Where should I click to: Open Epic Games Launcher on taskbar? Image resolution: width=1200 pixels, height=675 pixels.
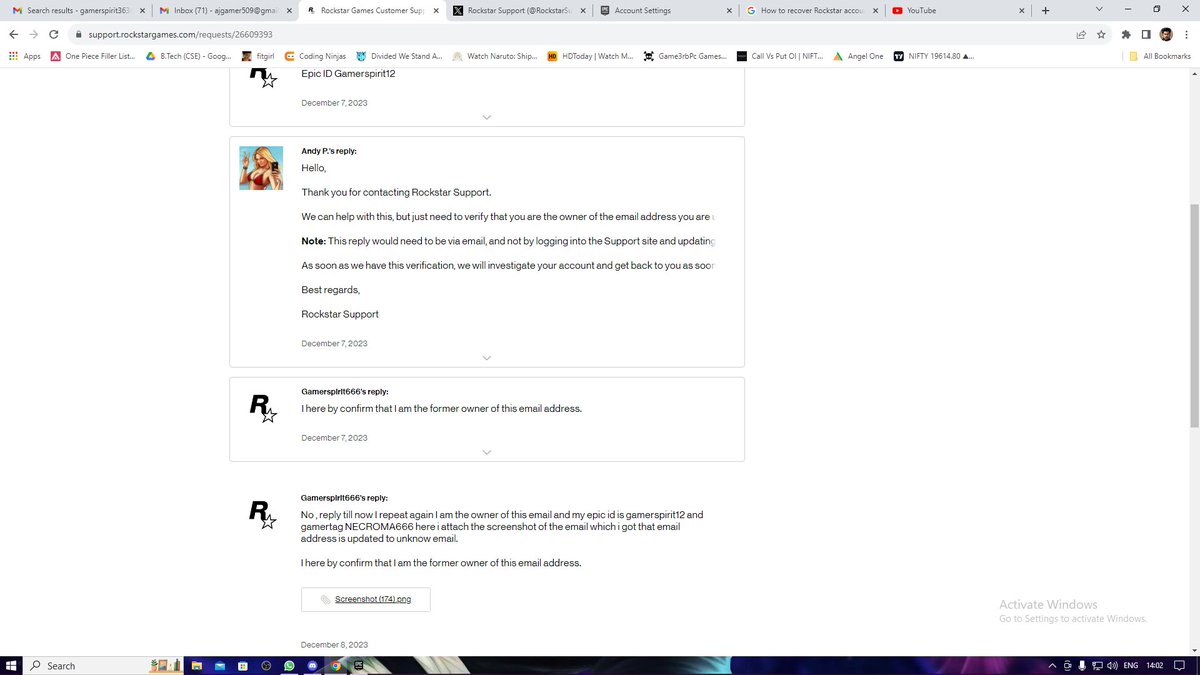pos(358,665)
